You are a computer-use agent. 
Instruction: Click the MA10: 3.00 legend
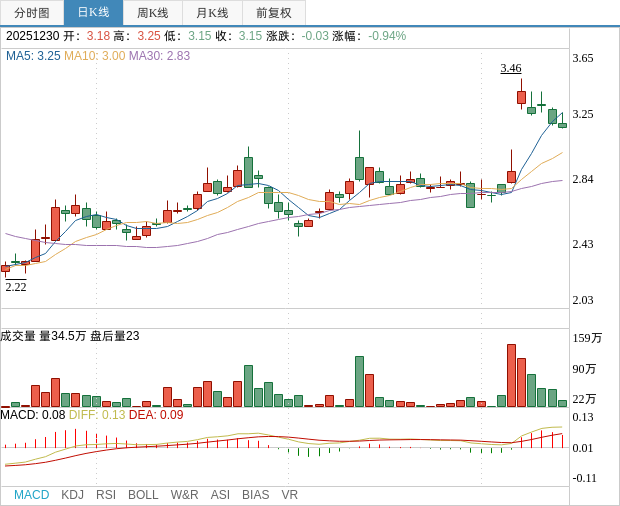(x=95, y=56)
